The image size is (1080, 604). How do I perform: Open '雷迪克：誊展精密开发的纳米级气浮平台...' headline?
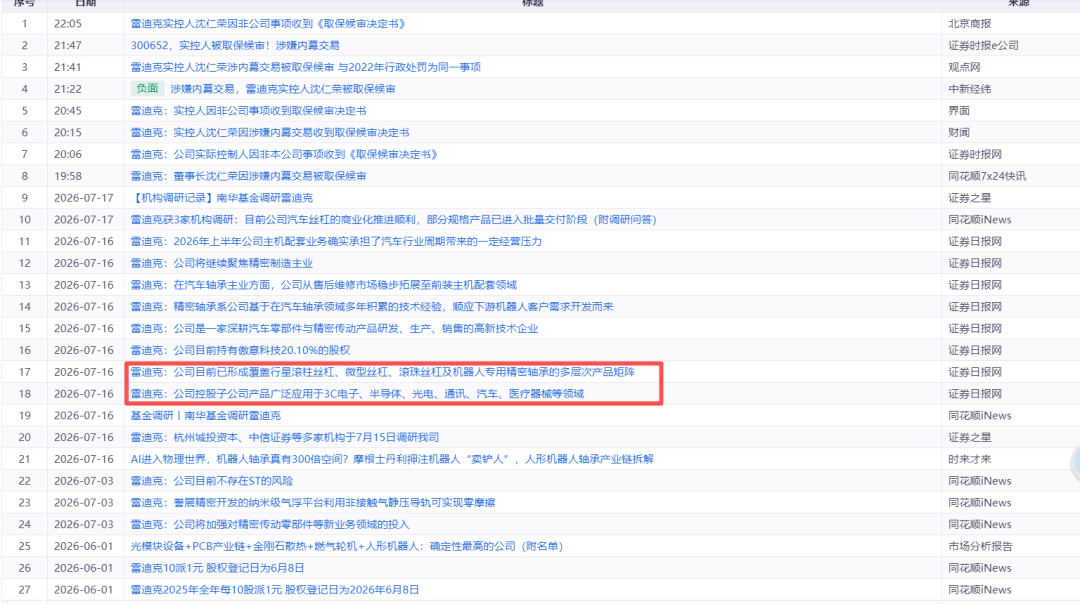tap(313, 503)
